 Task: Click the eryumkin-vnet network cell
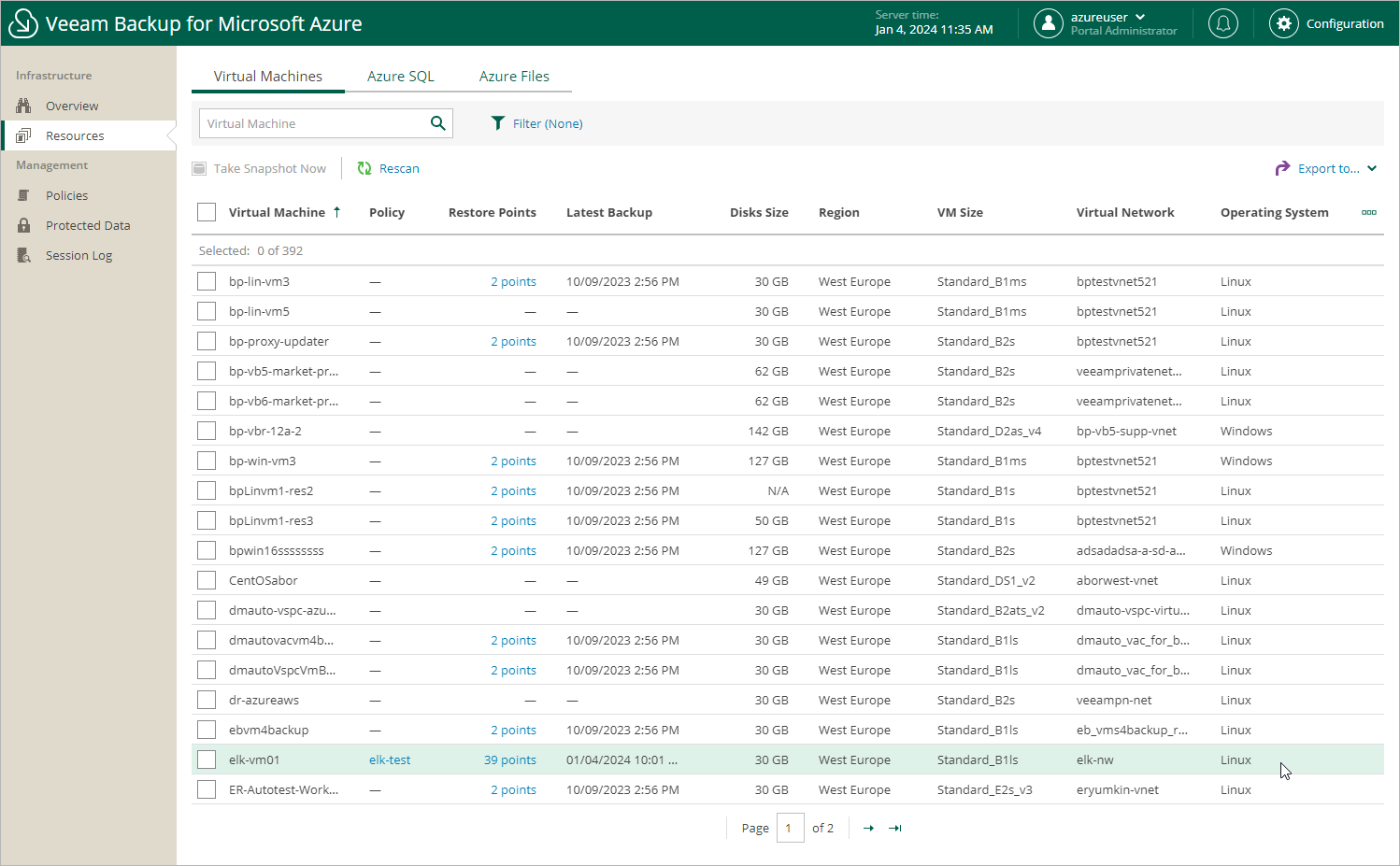point(1118,789)
